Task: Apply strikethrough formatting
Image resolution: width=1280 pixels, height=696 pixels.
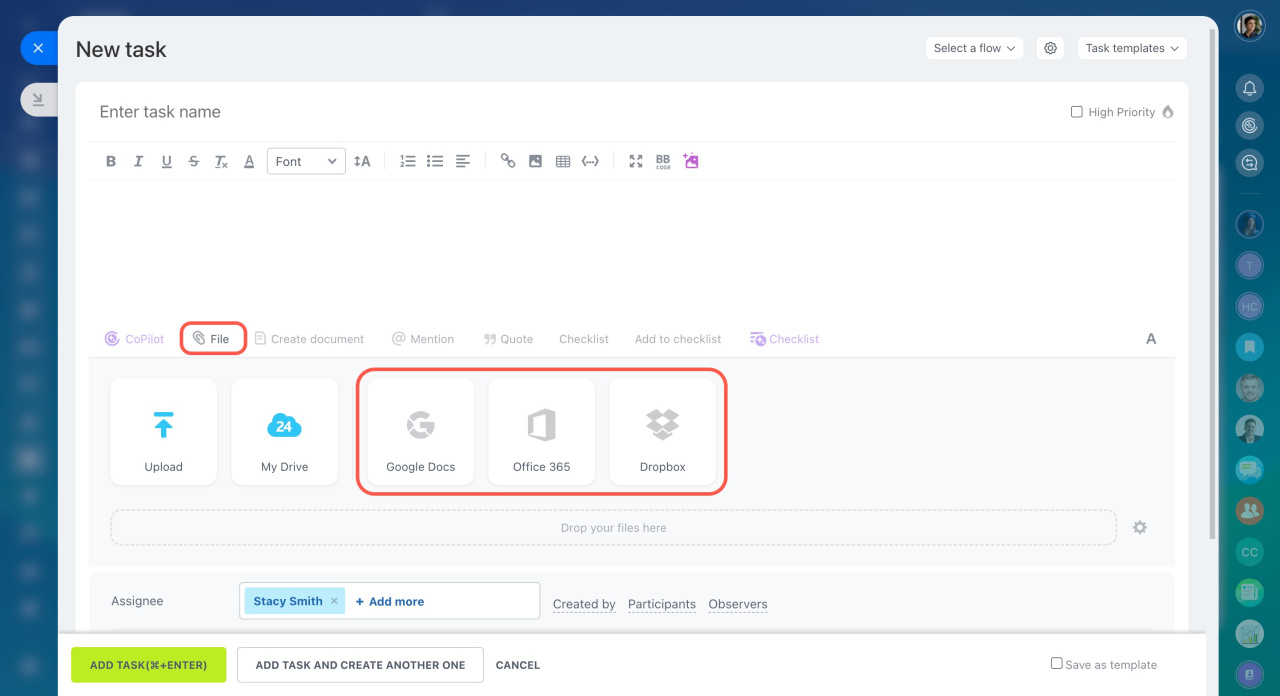Action: point(194,161)
